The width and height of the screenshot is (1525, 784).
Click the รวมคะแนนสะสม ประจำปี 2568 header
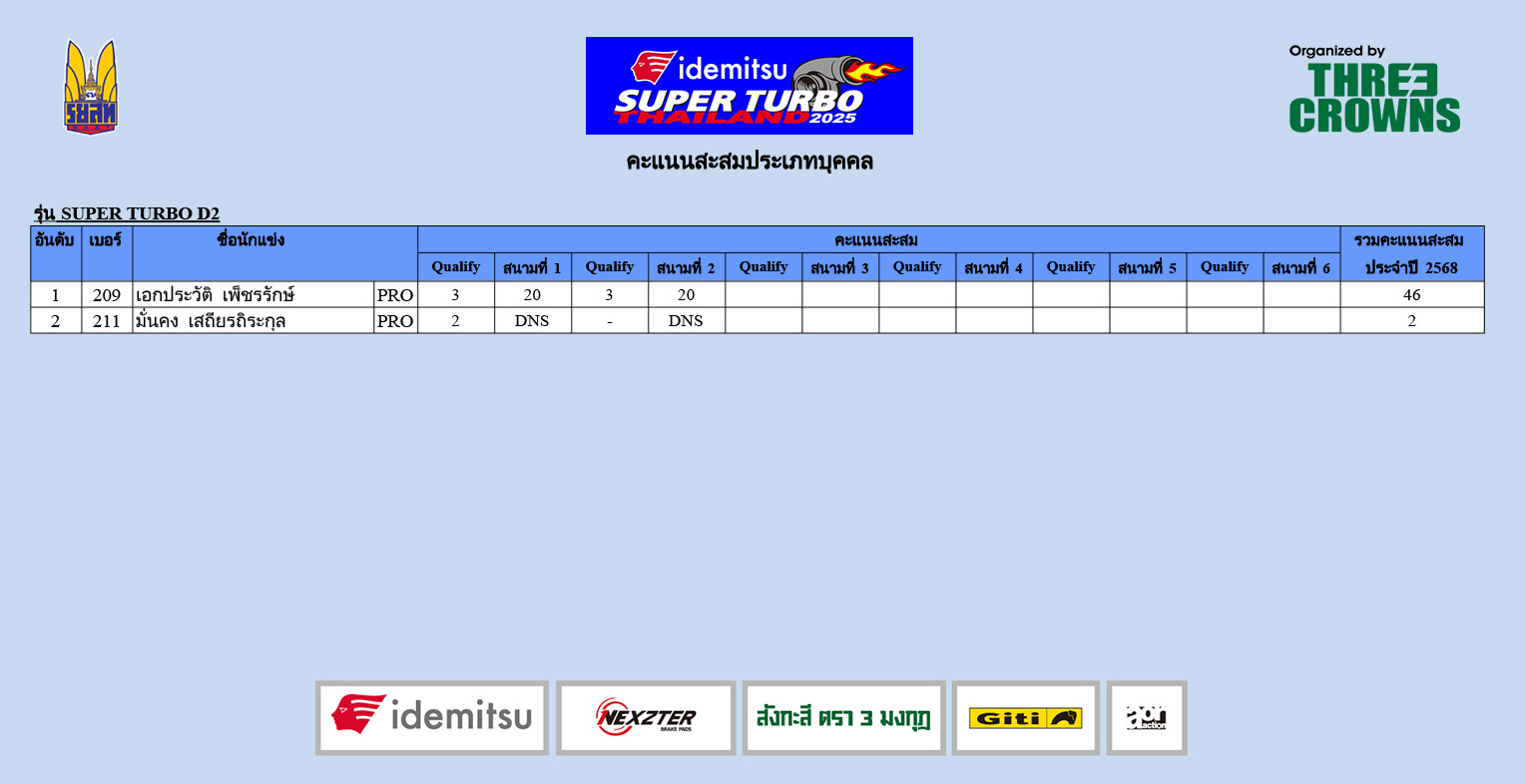click(x=1412, y=253)
